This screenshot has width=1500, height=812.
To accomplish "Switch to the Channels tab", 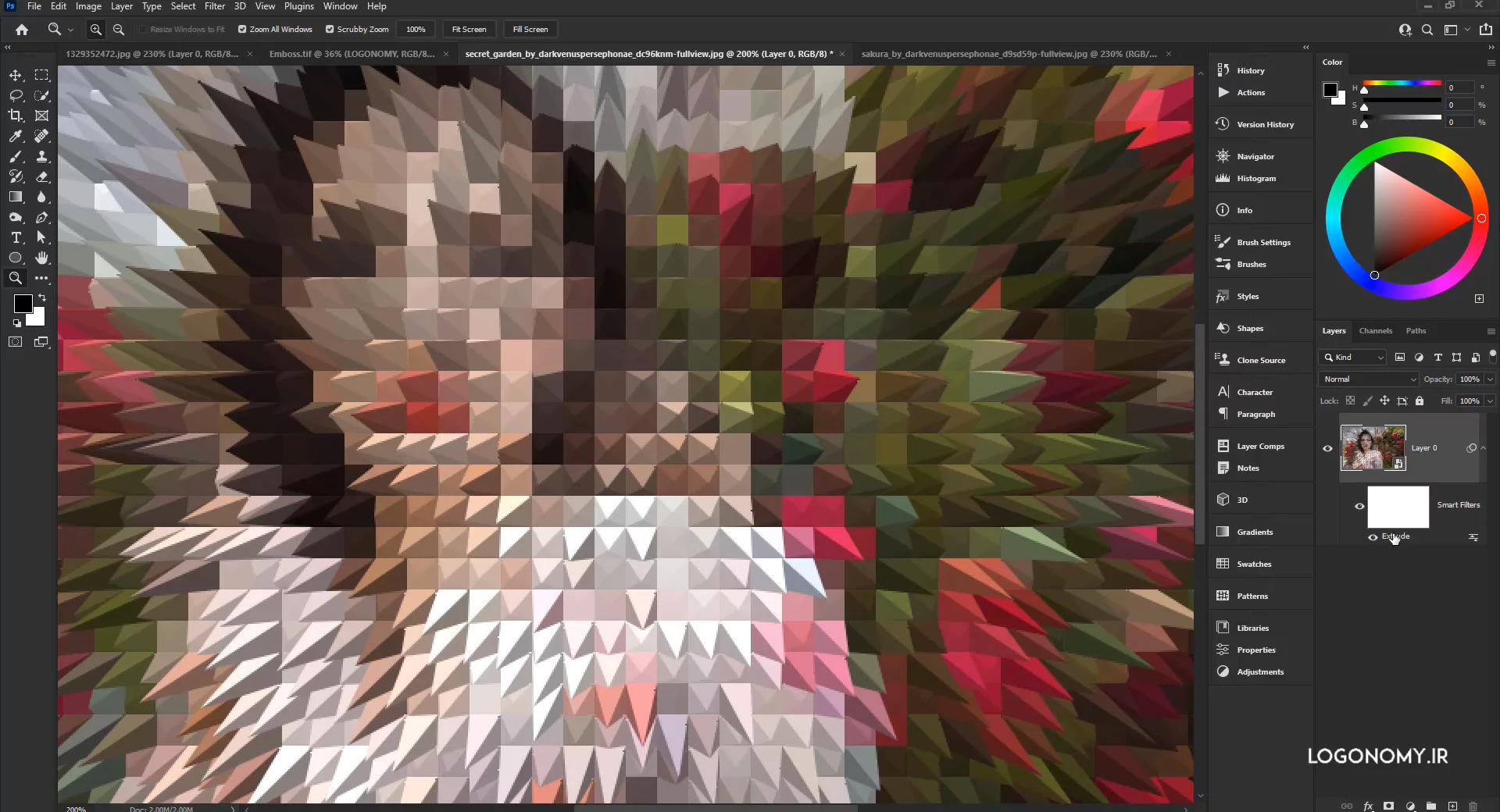I will point(1376,330).
